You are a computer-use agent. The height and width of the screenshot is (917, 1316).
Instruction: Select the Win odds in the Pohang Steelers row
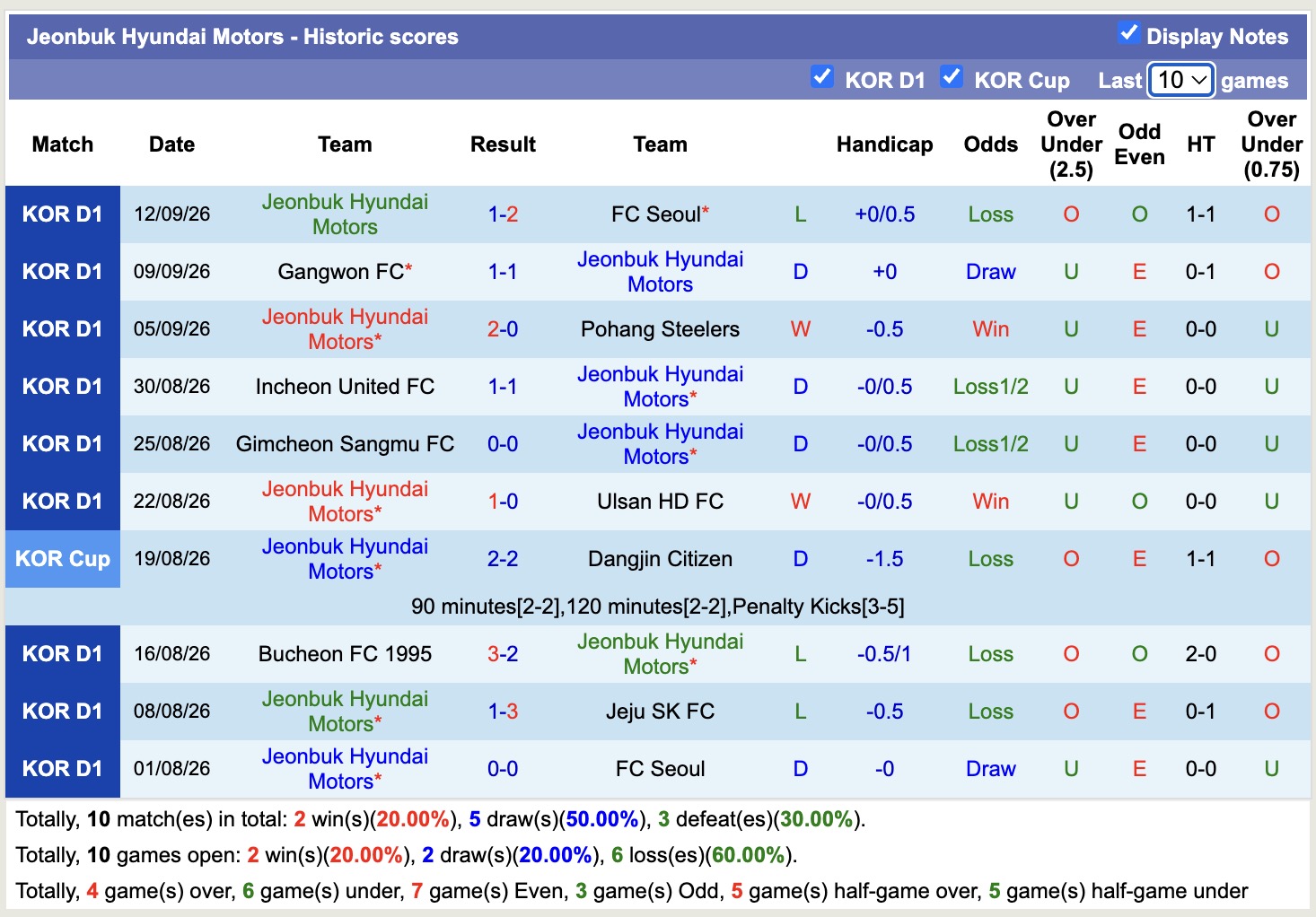[990, 329]
